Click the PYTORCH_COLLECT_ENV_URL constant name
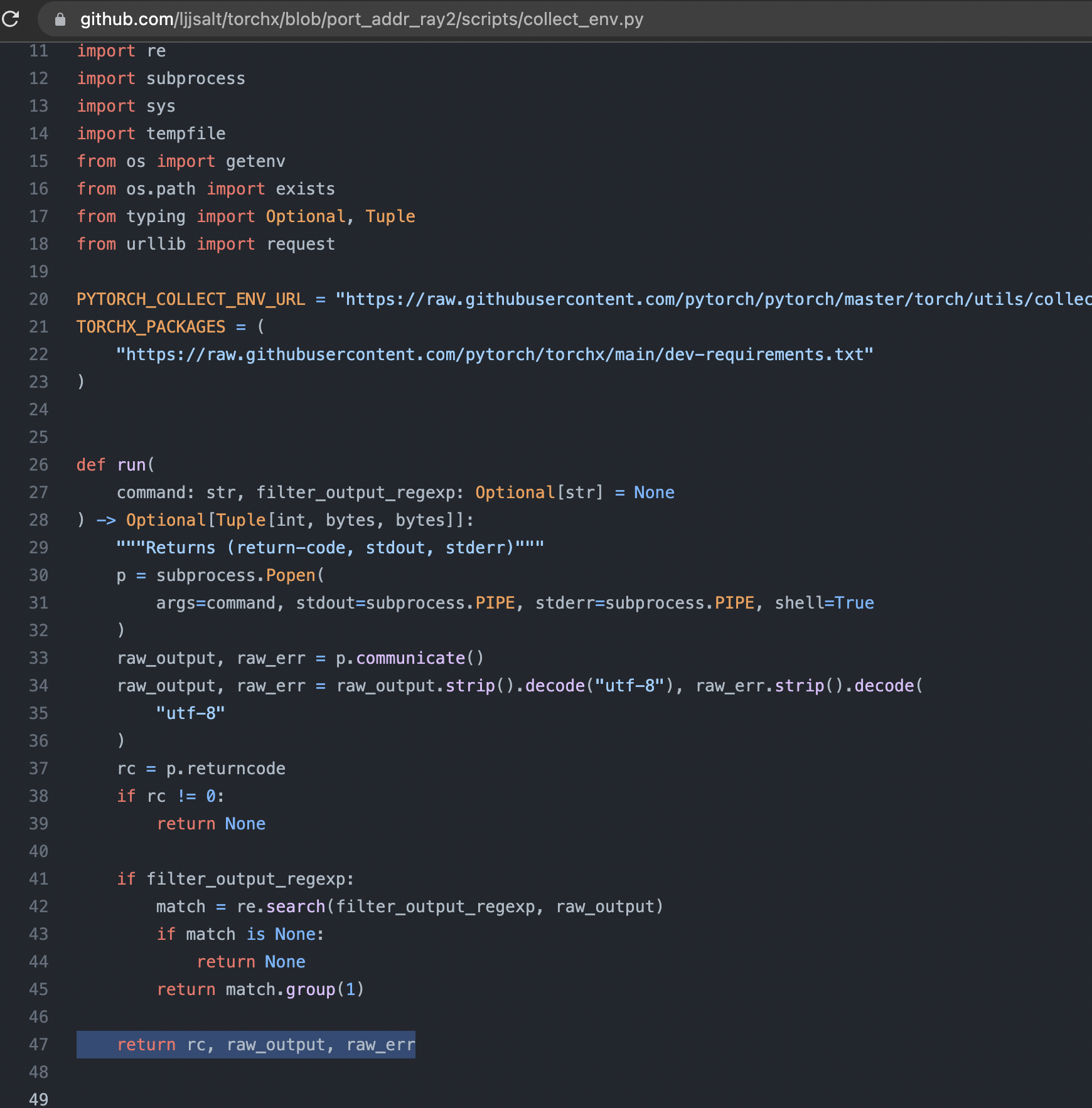The width and height of the screenshot is (1092, 1108). (x=191, y=299)
